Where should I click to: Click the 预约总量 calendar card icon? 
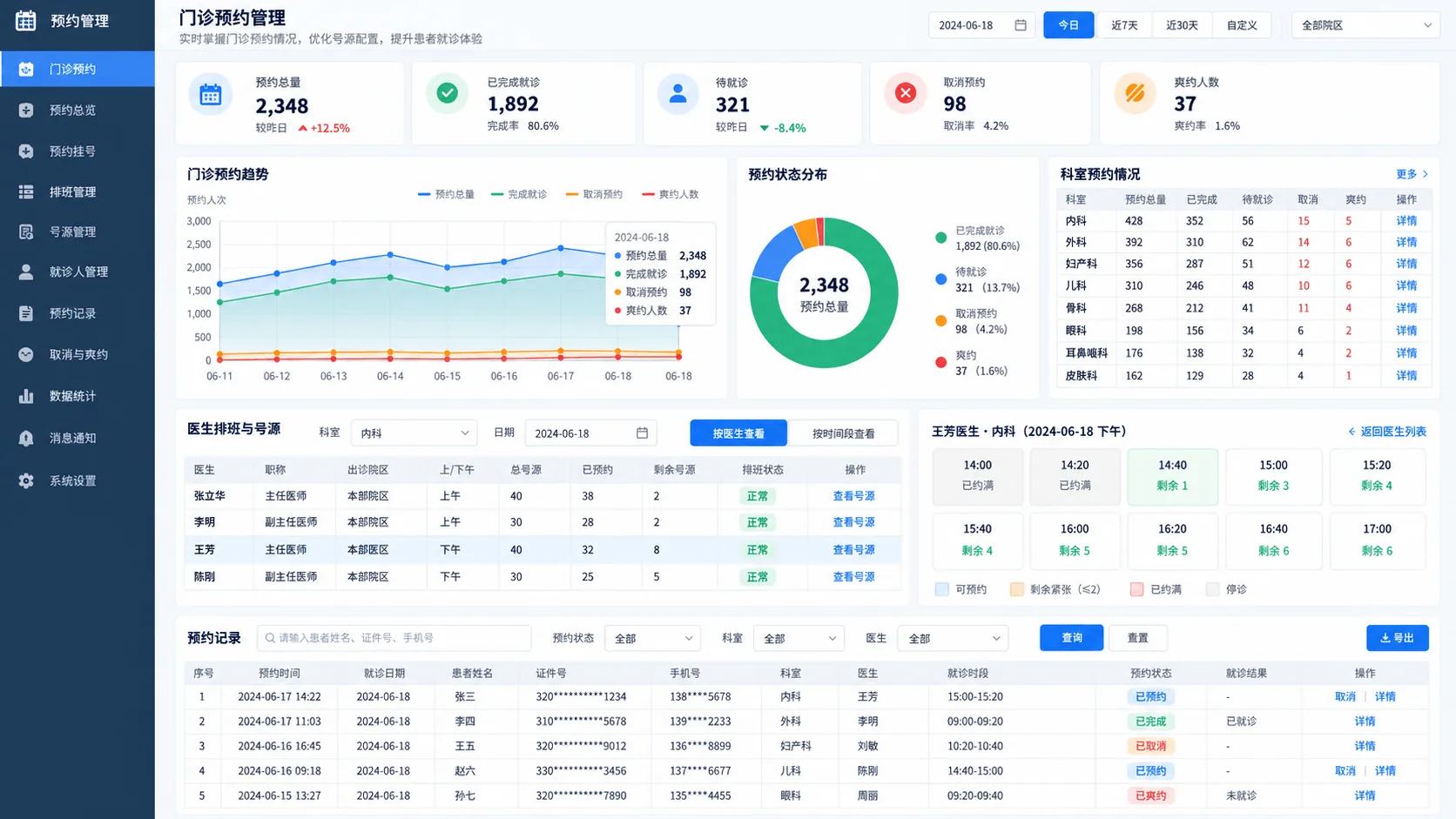[211, 95]
